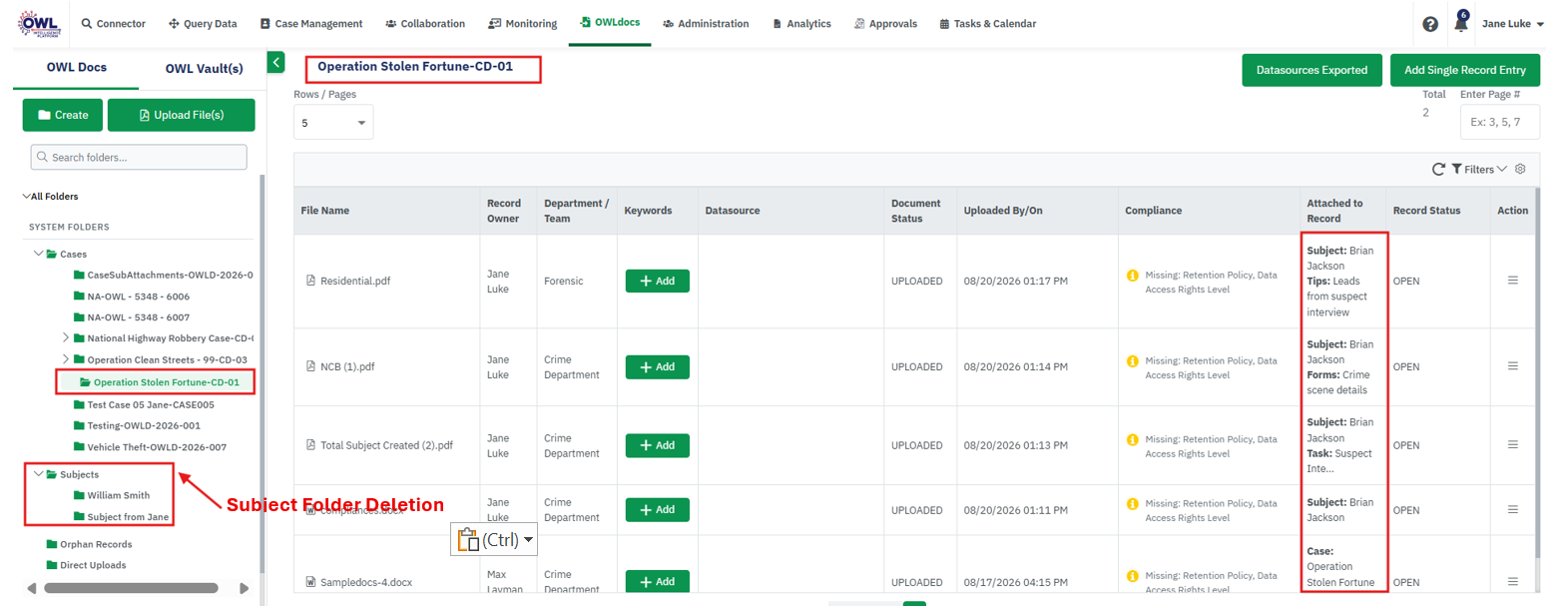Open the Rows / Pages dropdown

click(x=333, y=123)
